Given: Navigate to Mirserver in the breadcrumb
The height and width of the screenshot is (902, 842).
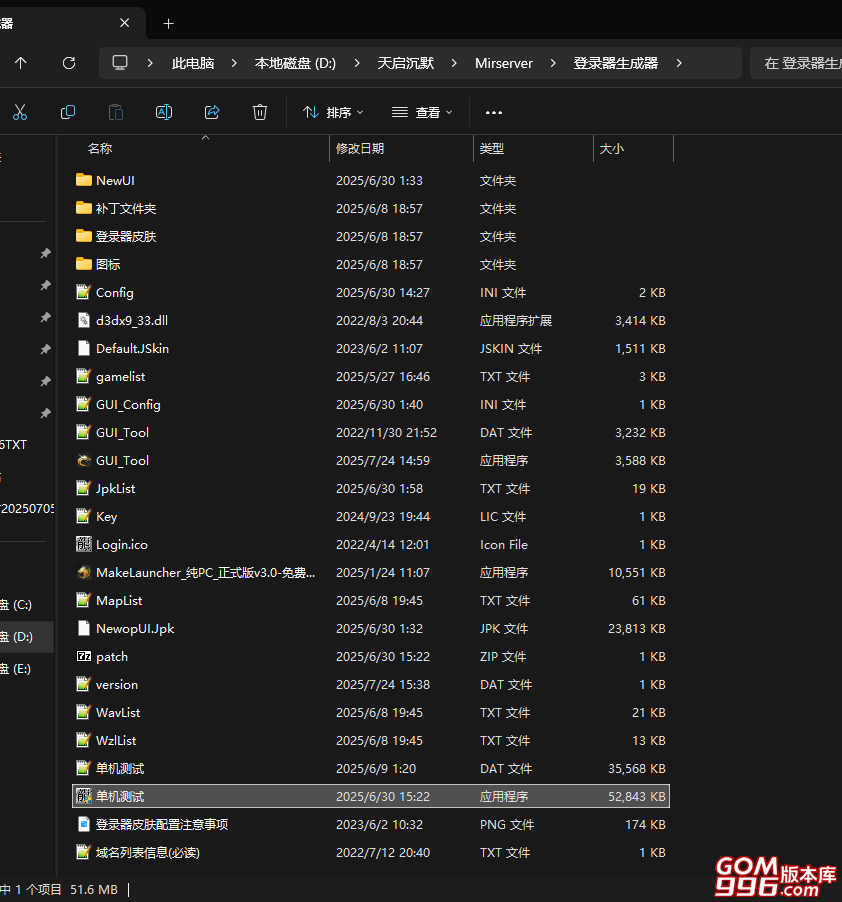Looking at the screenshot, I should point(504,63).
